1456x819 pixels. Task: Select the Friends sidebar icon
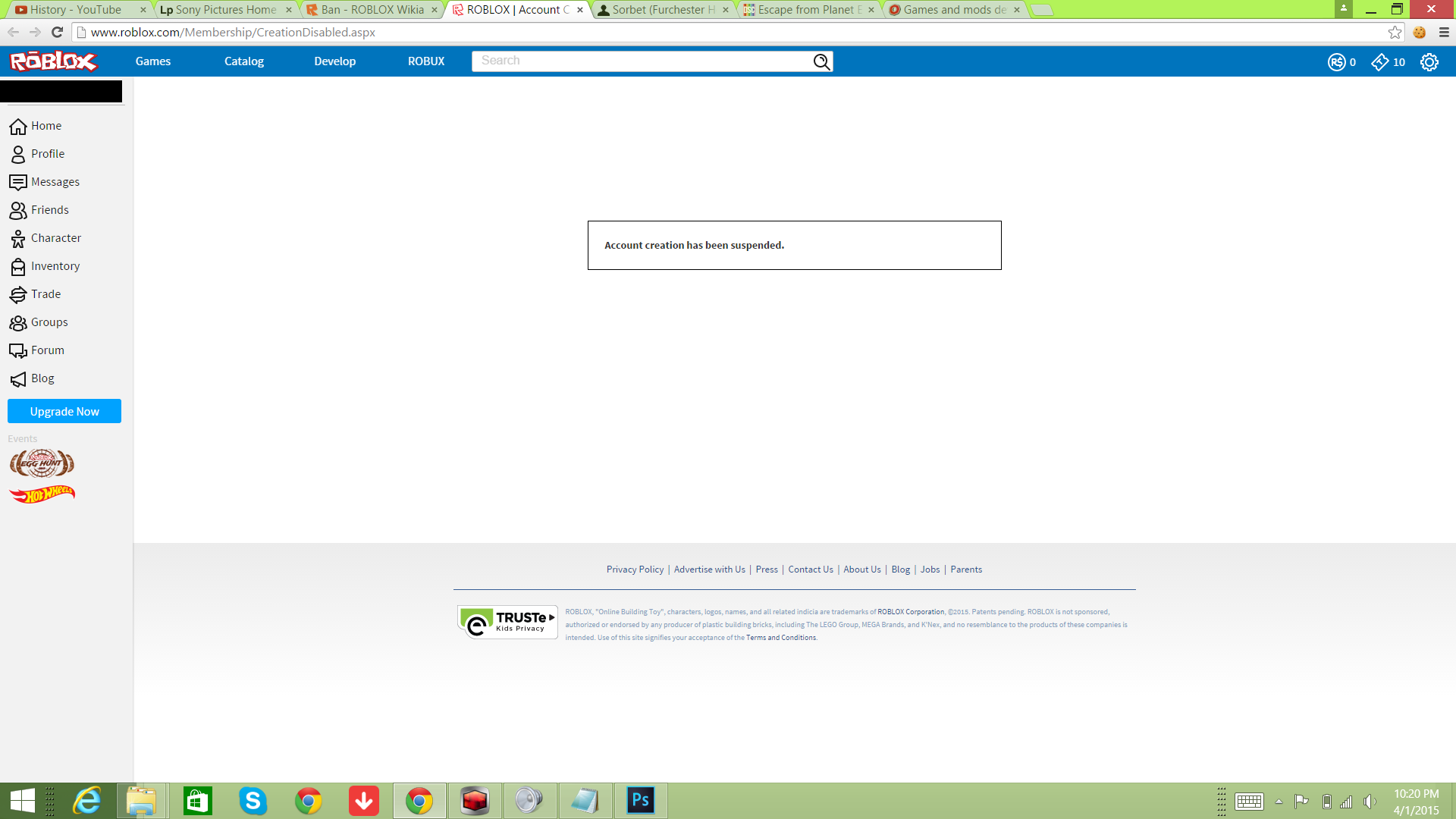[18, 209]
